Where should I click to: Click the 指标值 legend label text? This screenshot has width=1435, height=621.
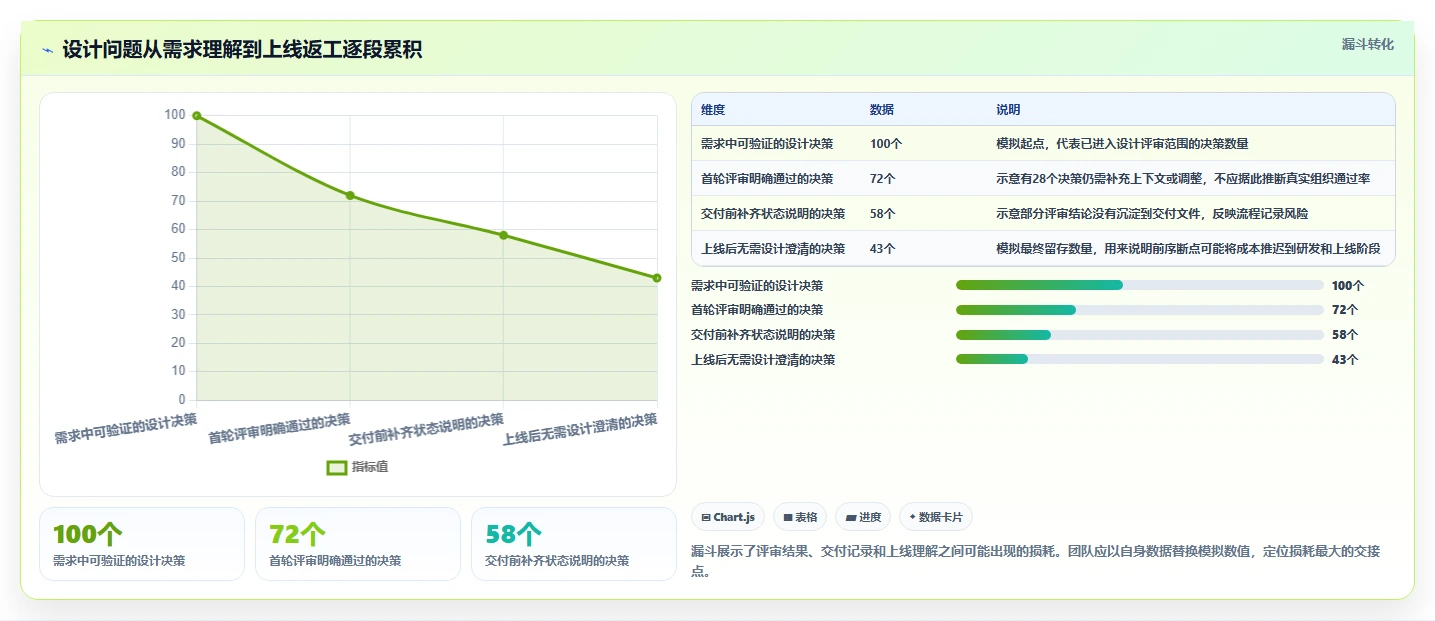370,467
